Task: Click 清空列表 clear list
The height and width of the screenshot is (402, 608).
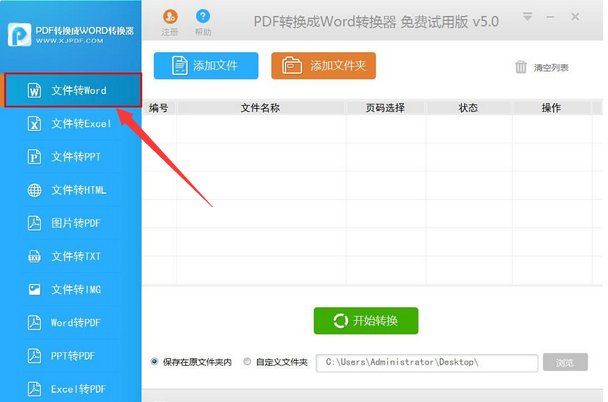Action: pyautogui.click(x=551, y=68)
